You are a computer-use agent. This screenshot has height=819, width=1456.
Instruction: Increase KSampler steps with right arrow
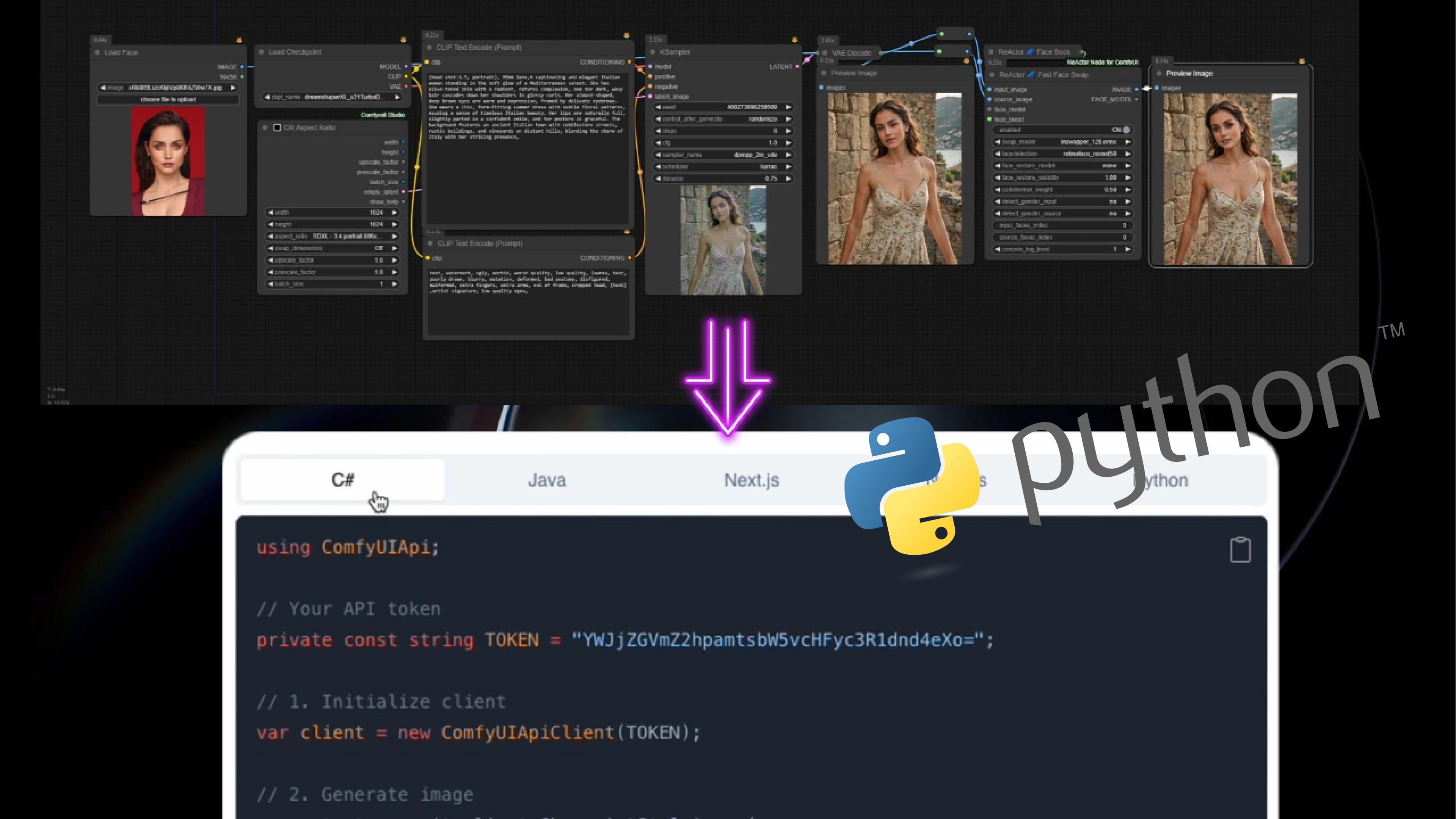click(789, 130)
